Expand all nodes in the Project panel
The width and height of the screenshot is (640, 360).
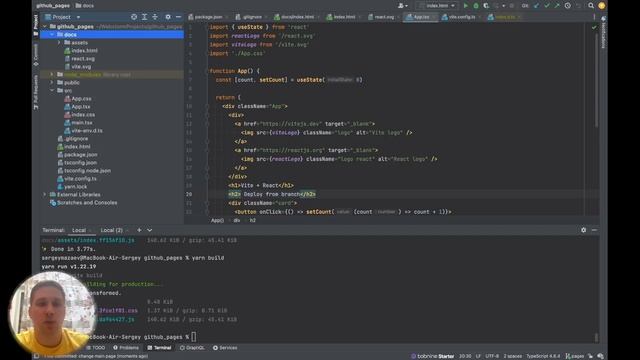(x=144, y=17)
